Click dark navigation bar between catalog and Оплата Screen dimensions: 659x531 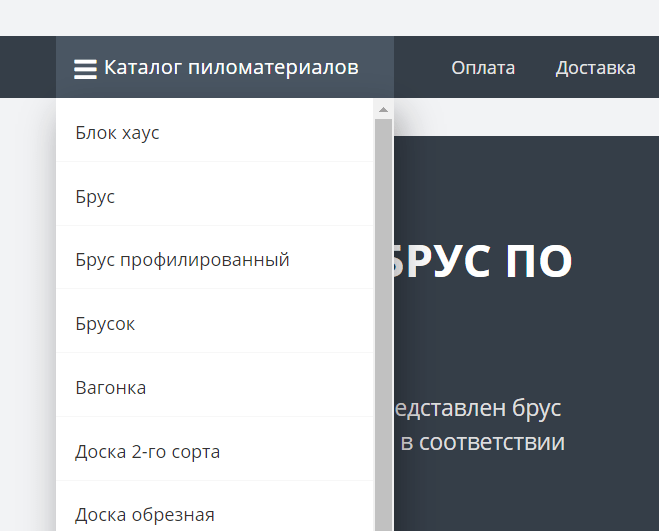pos(420,68)
